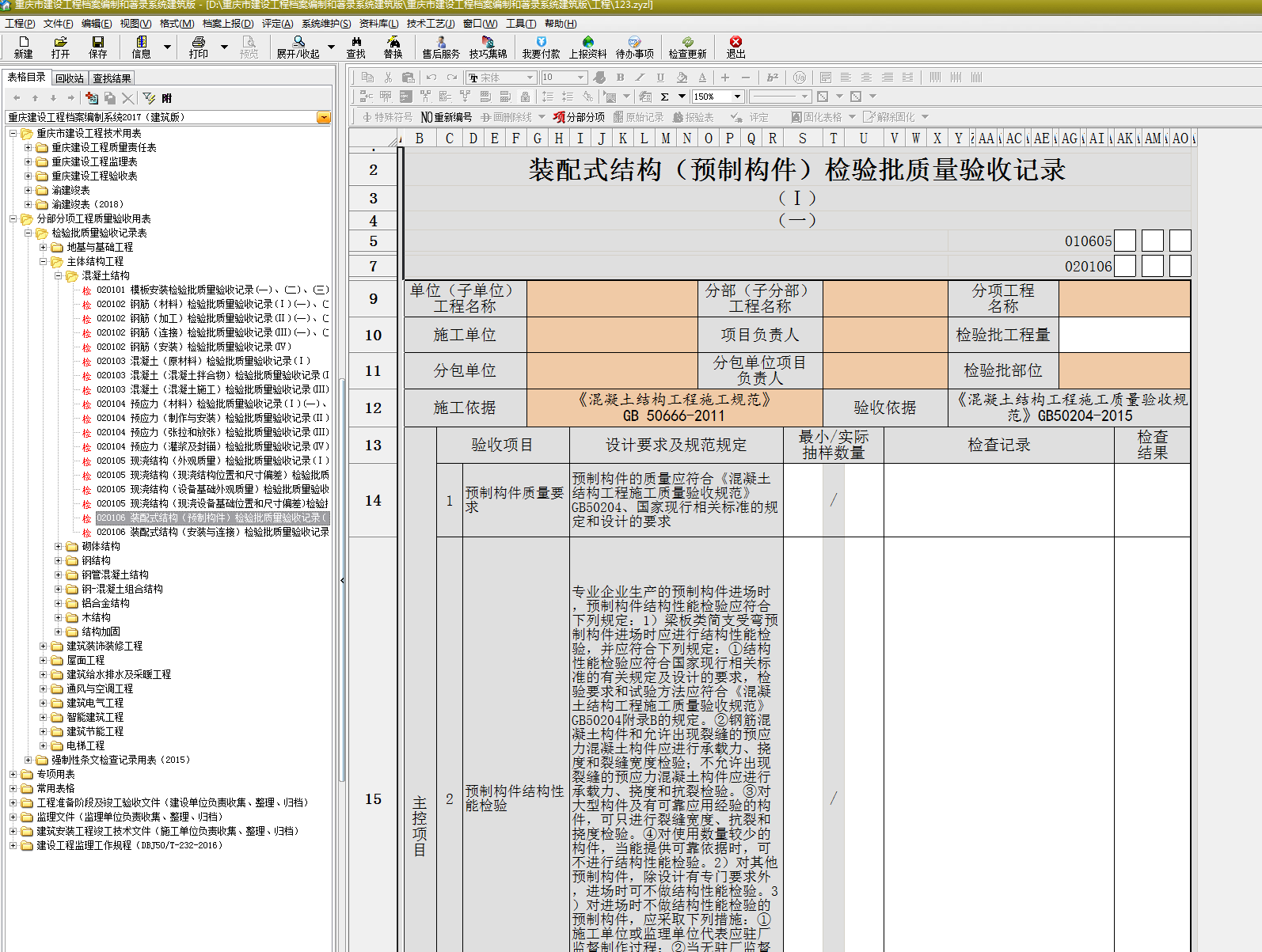Click the NO重新编号 button
1262x952 pixels.
(447, 117)
